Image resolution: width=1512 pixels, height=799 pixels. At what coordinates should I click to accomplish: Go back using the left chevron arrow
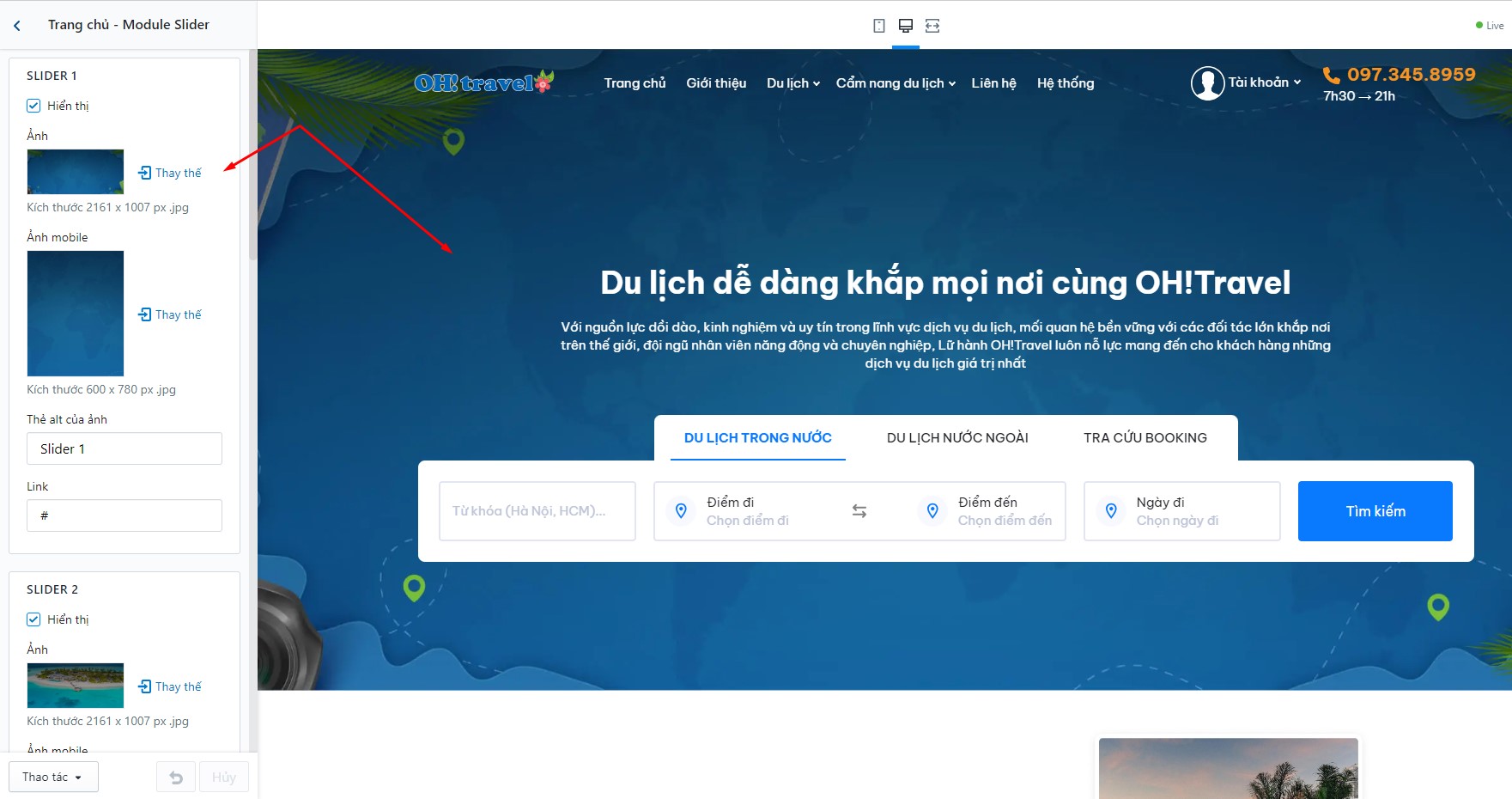tap(17, 26)
